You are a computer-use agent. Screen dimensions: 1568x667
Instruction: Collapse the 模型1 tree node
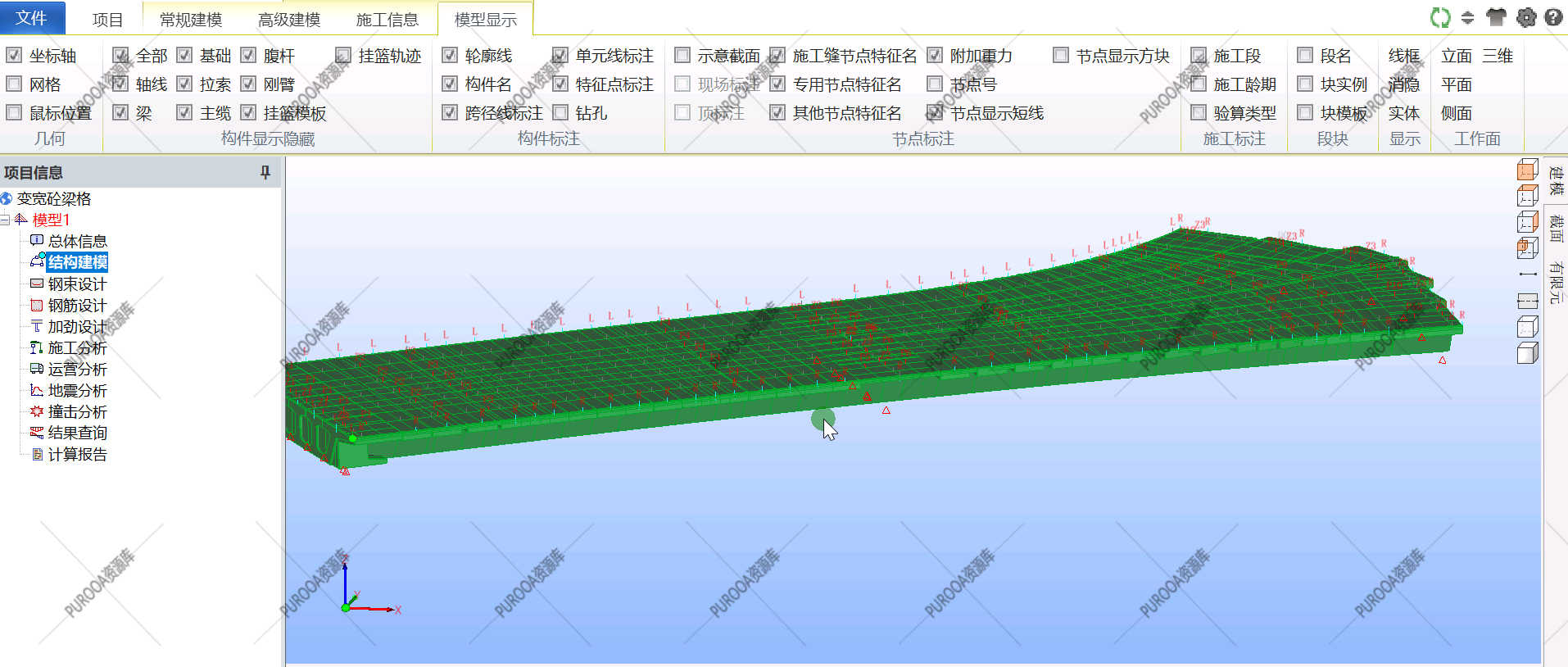click(x=5, y=220)
